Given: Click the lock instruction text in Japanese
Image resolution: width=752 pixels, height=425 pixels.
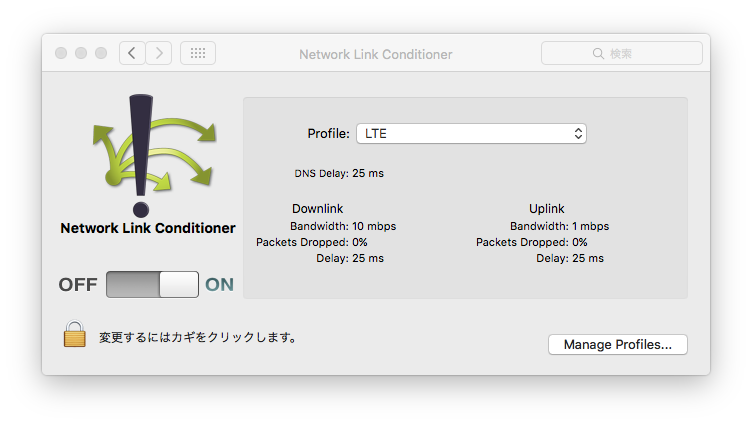Looking at the screenshot, I should tap(197, 337).
